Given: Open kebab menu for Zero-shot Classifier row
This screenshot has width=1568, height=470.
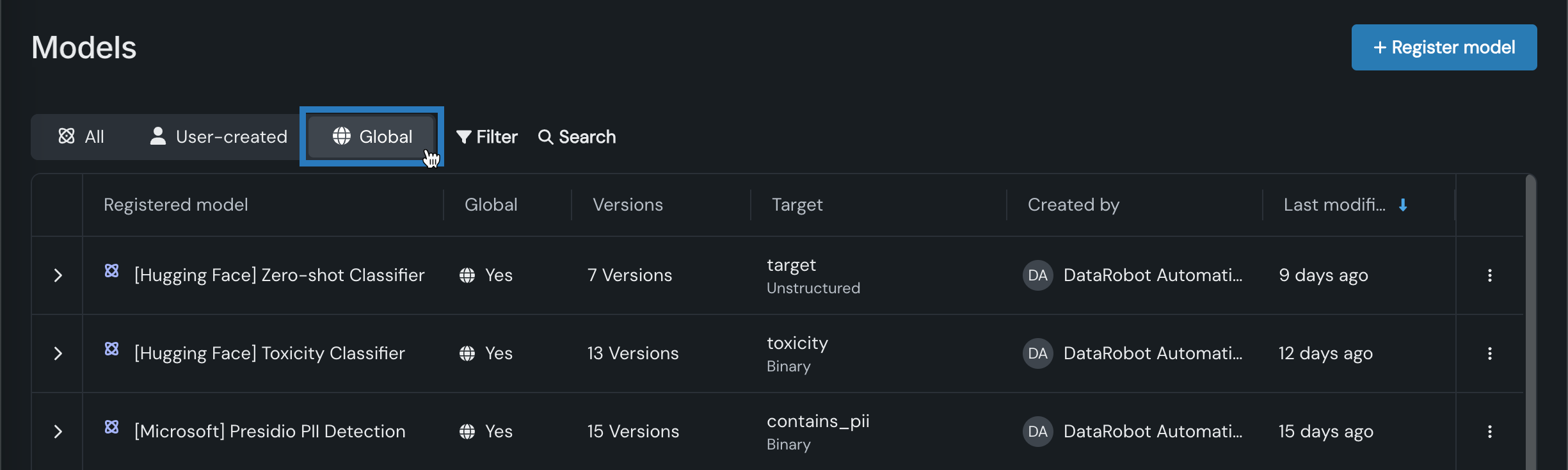Looking at the screenshot, I should pos(1490,275).
